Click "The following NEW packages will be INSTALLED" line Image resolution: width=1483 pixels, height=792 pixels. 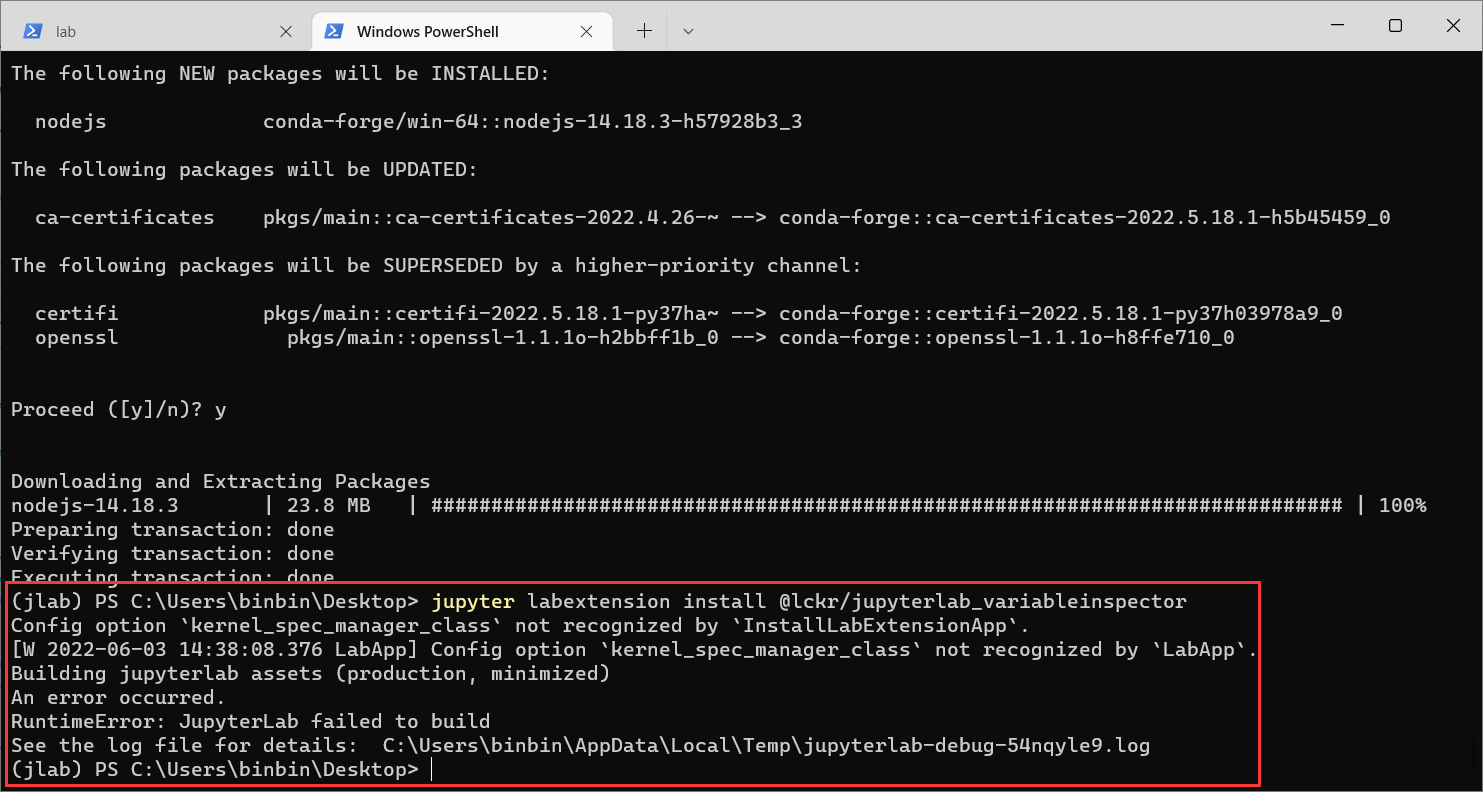[x=280, y=74]
